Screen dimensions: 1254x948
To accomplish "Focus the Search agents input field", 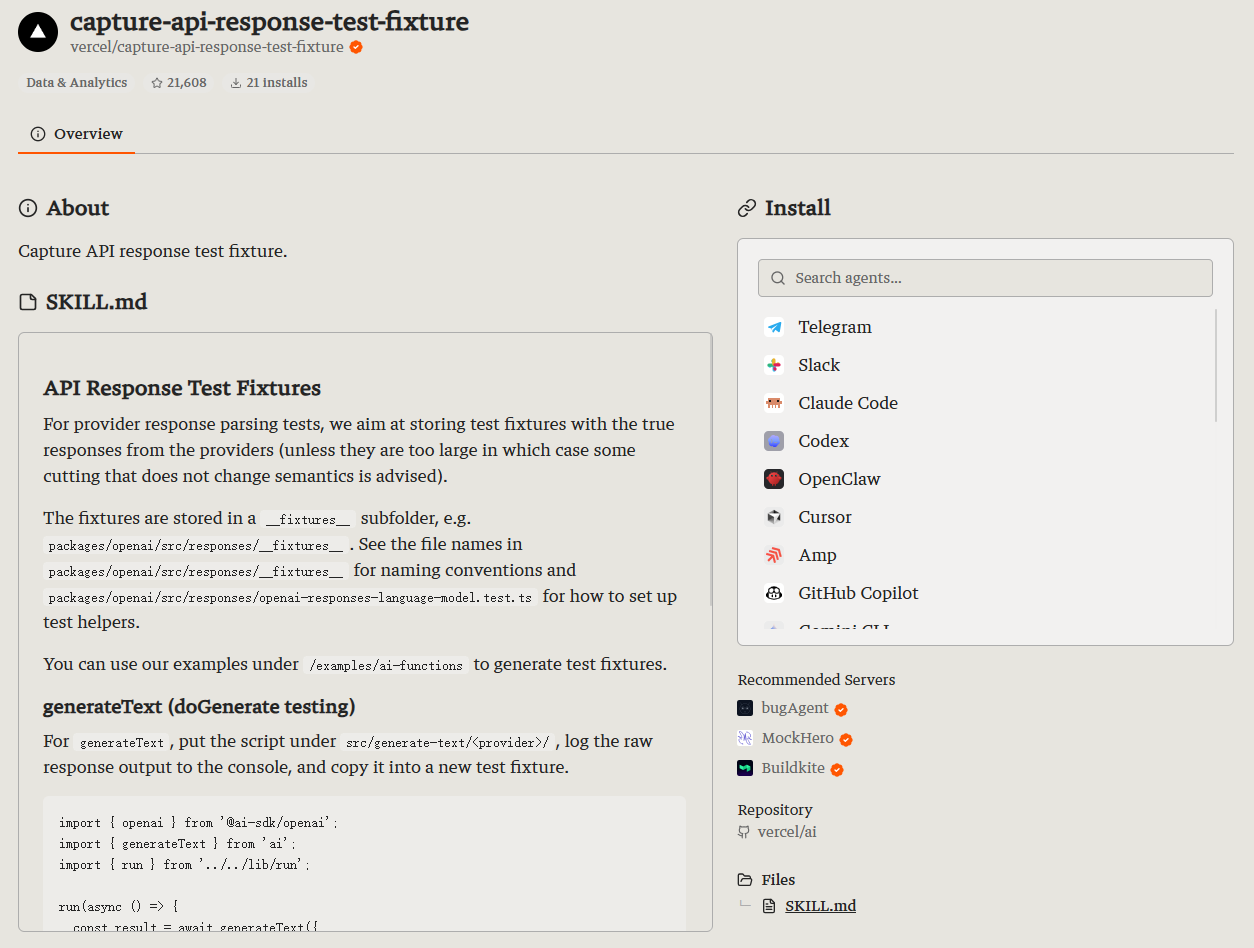I will pyautogui.click(x=985, y=278).
